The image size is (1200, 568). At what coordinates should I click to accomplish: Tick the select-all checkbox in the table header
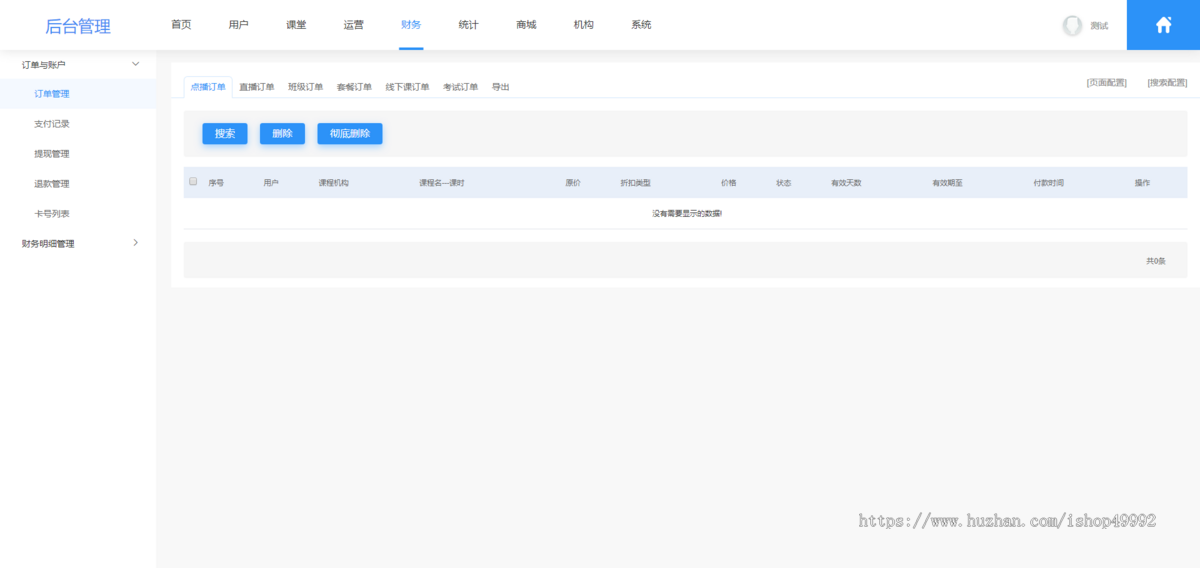click(193, 182)
